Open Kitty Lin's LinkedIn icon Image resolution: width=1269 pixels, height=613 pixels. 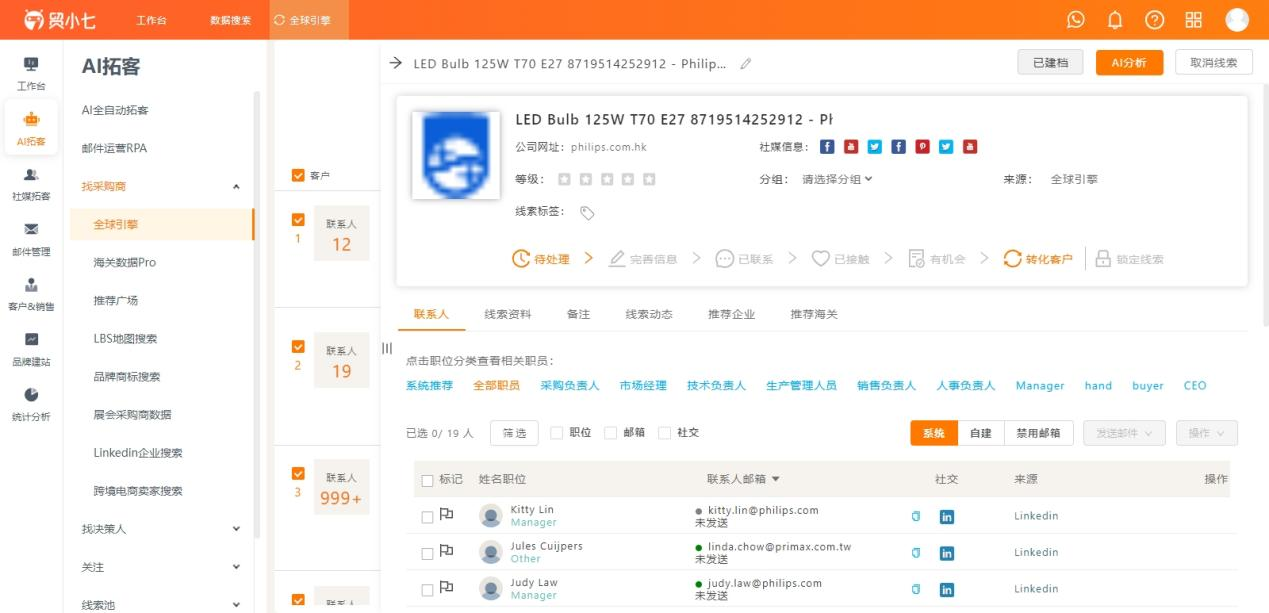(947, 516)
